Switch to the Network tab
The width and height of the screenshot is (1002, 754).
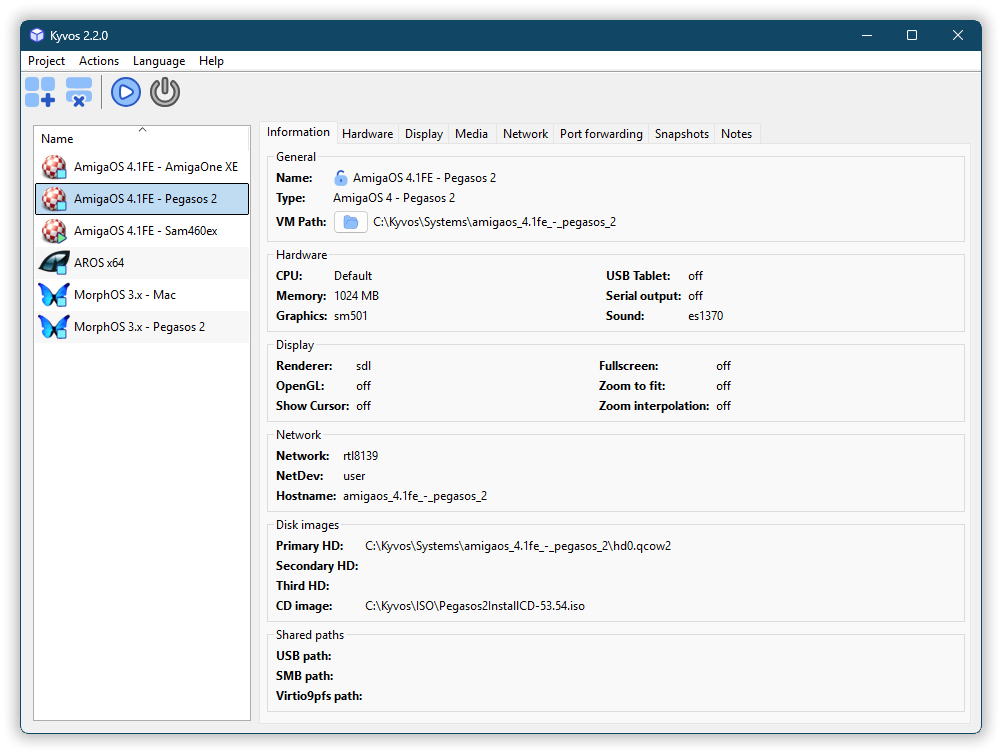tap(525, 134)
